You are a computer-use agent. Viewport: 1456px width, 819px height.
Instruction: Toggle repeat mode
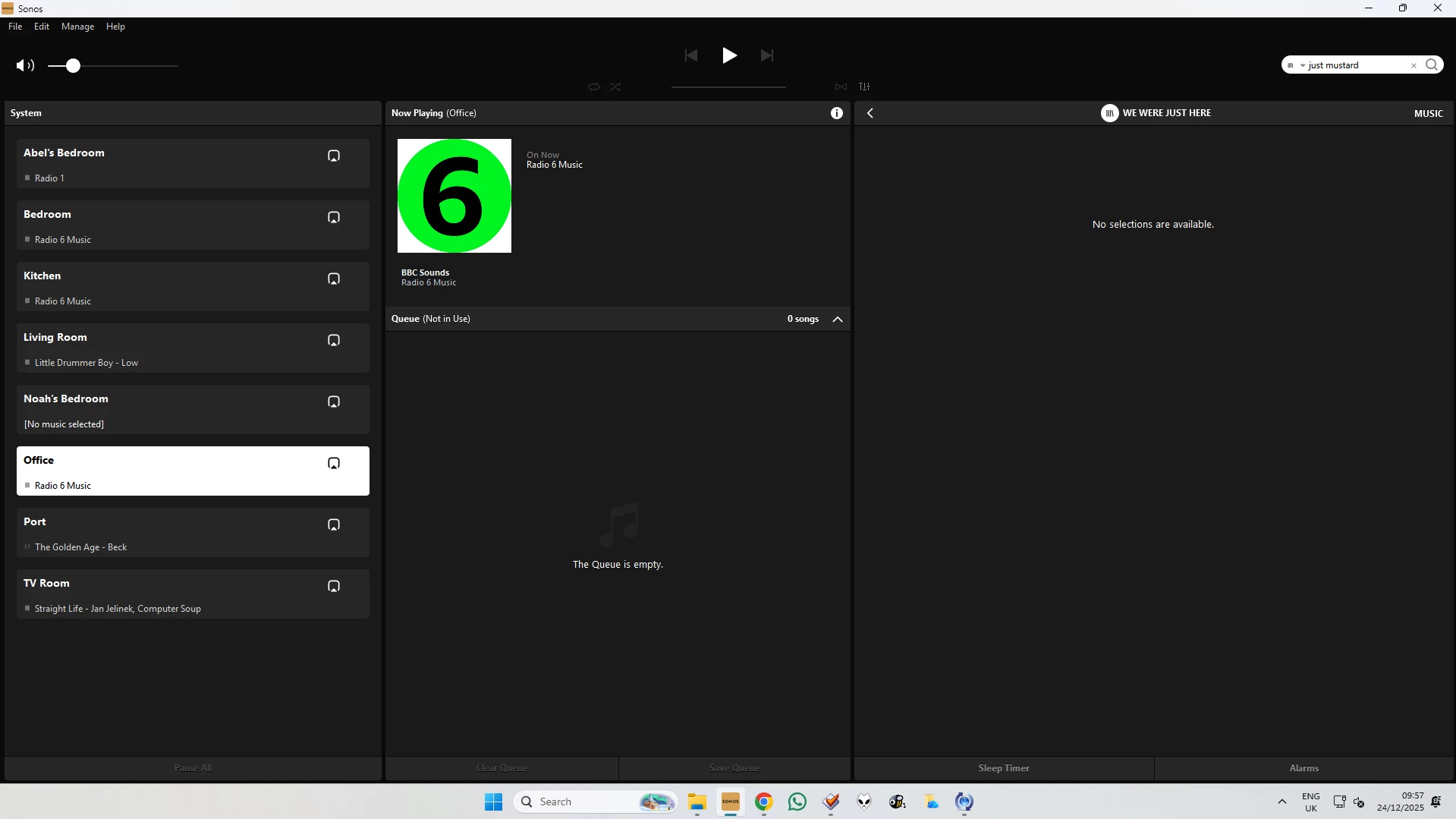click(594, 87)
